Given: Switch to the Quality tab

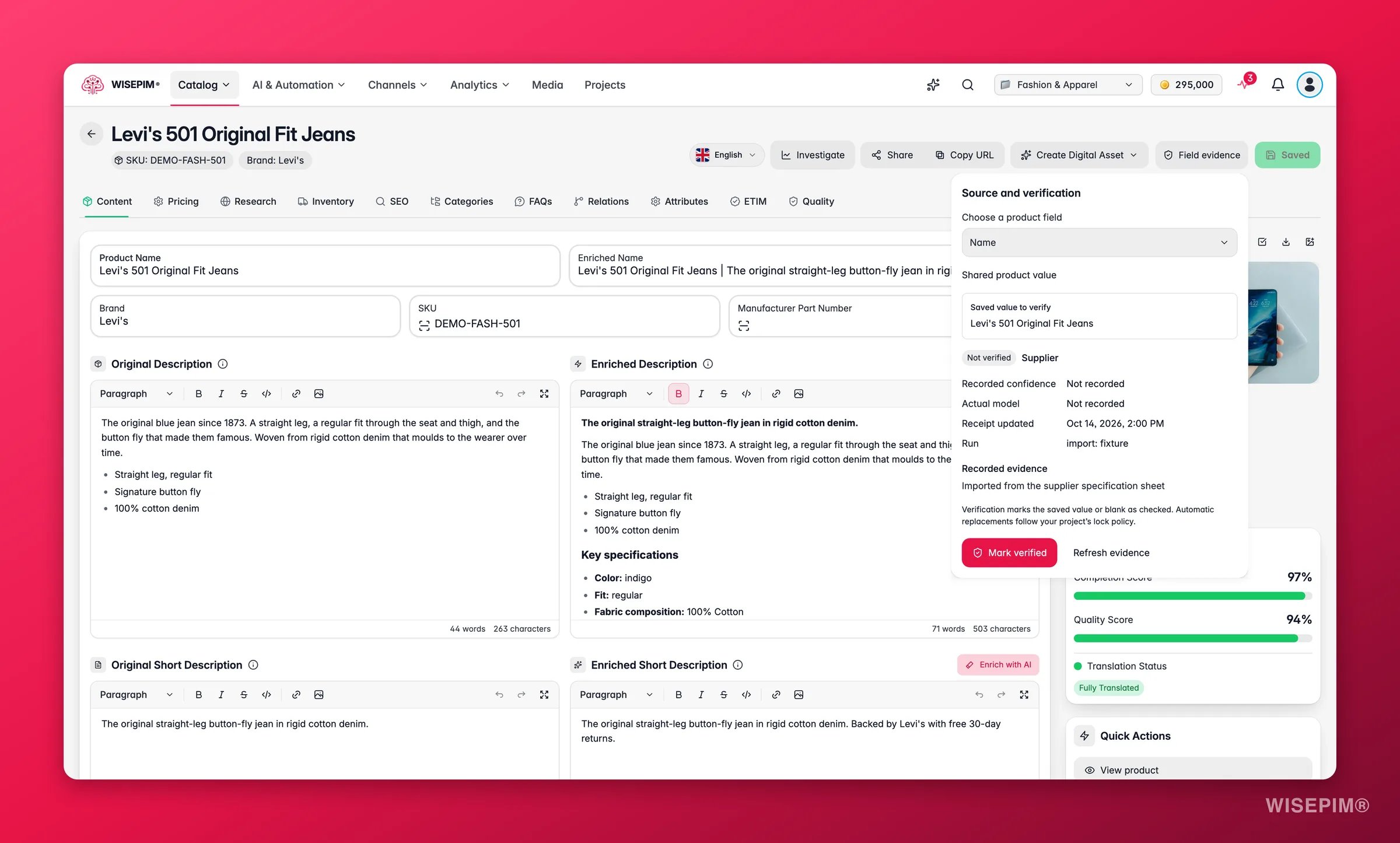Looking at the screenshot, I should (811, 201).
